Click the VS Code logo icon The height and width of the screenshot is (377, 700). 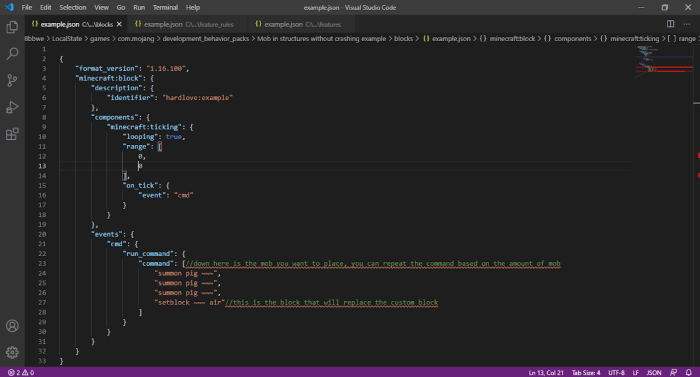click(x=9, y=7)
